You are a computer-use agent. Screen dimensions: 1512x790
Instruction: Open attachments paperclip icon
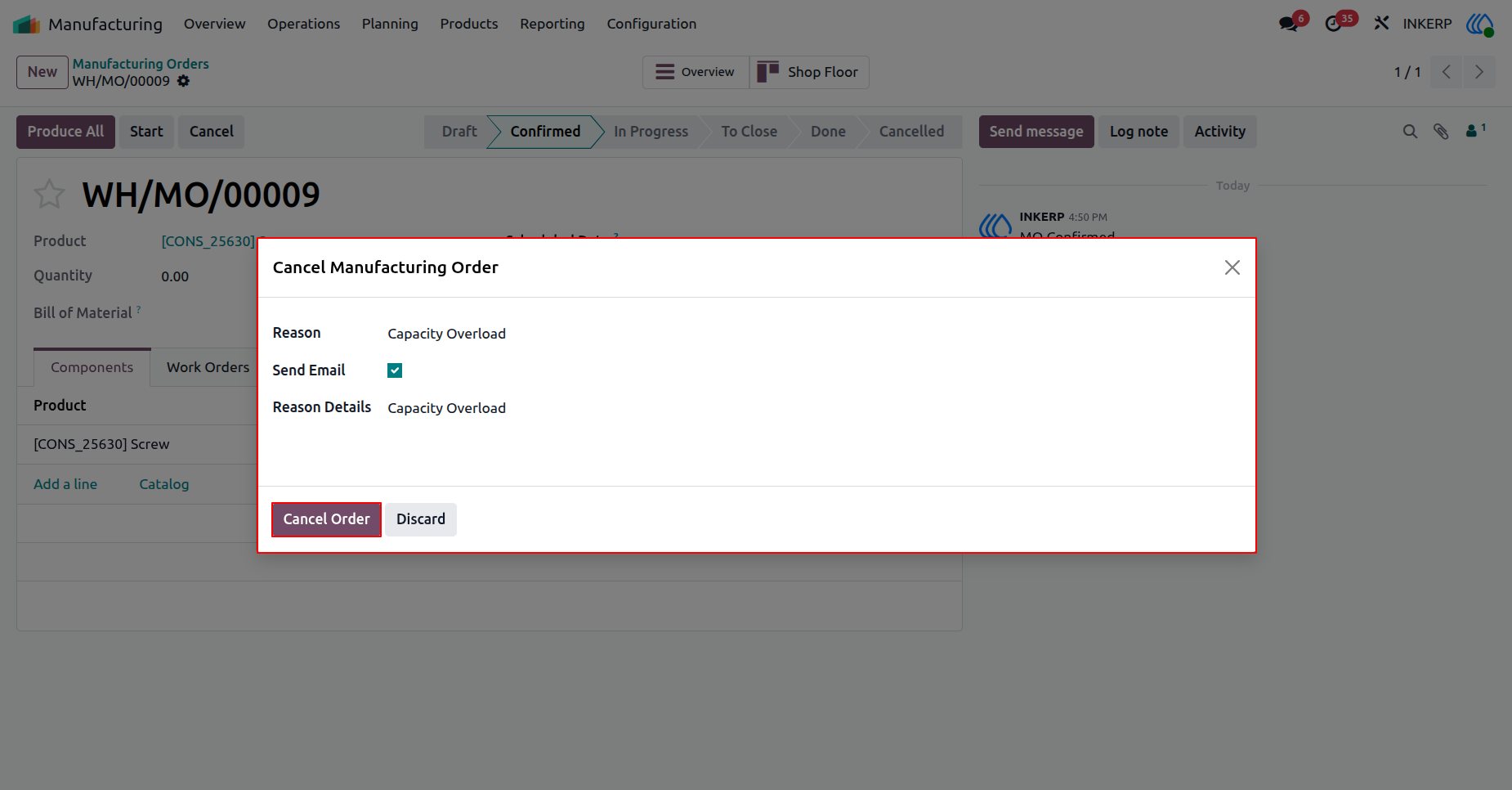point(1441,132)
